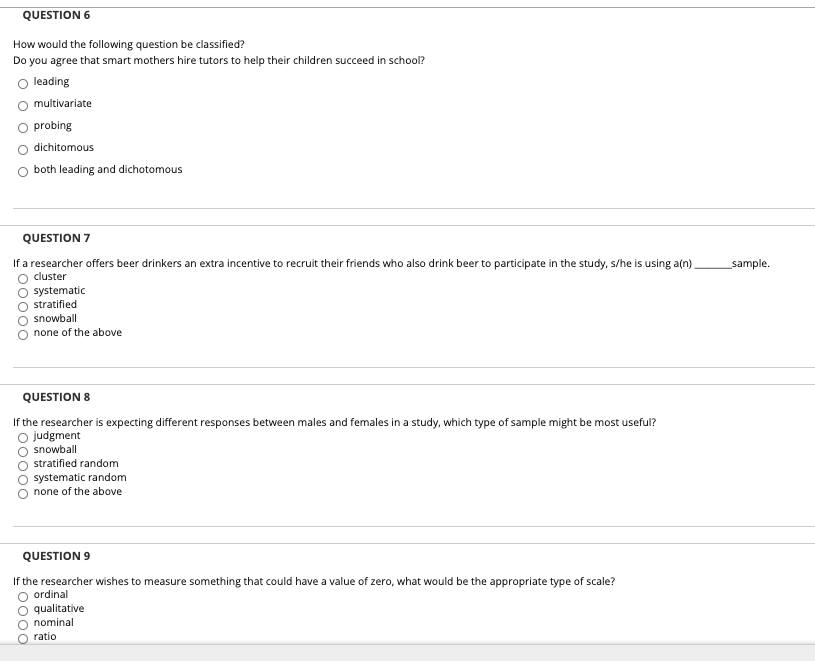815x661 pixels.
Task: Pick the 'probing' radio button
Action: click(x=22, y=126)
